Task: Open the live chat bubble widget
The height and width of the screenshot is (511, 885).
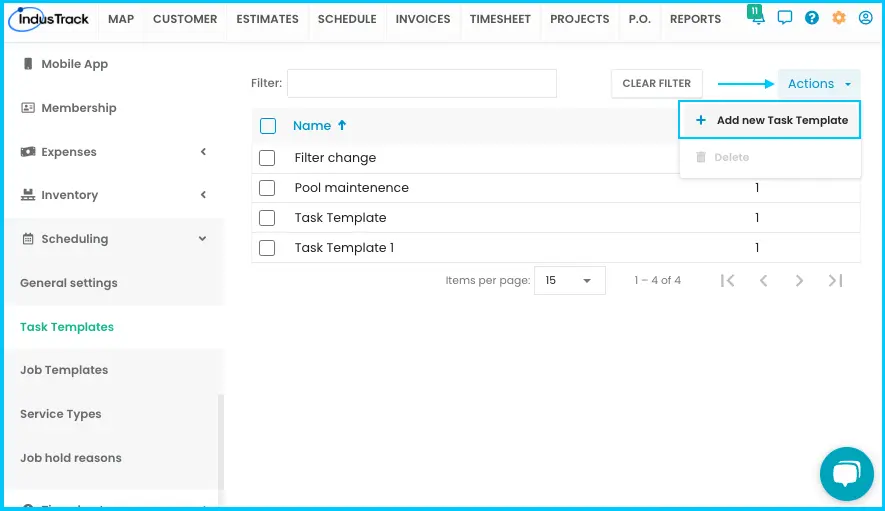Action: [x=847, y=474]
